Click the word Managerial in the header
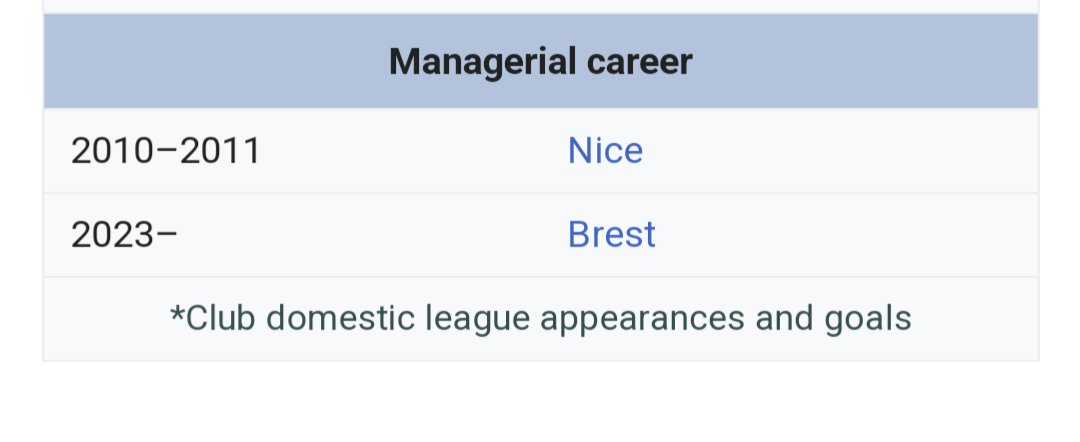1080x442 pixels. tap(483, 63)
